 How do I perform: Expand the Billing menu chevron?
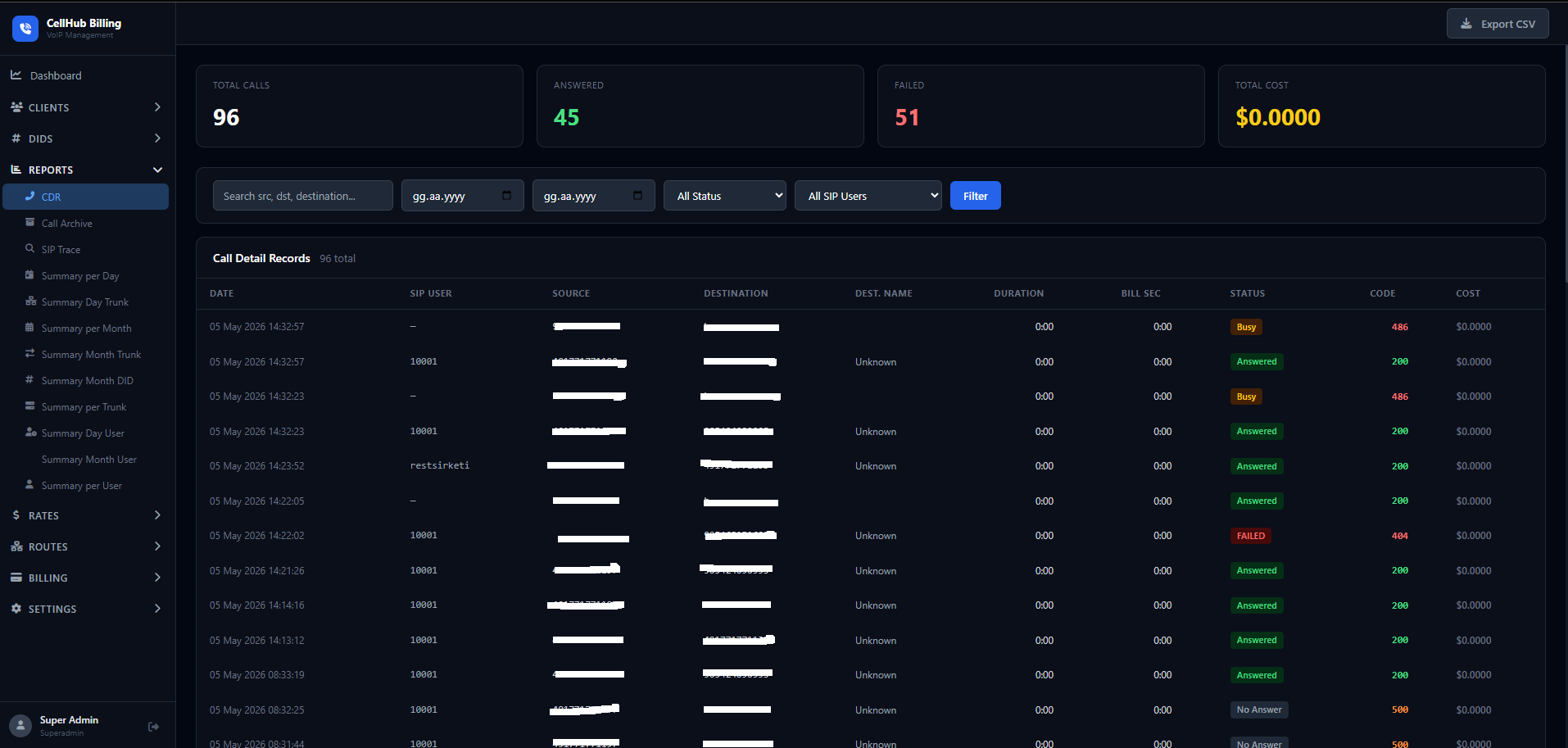tap(157, 578)
